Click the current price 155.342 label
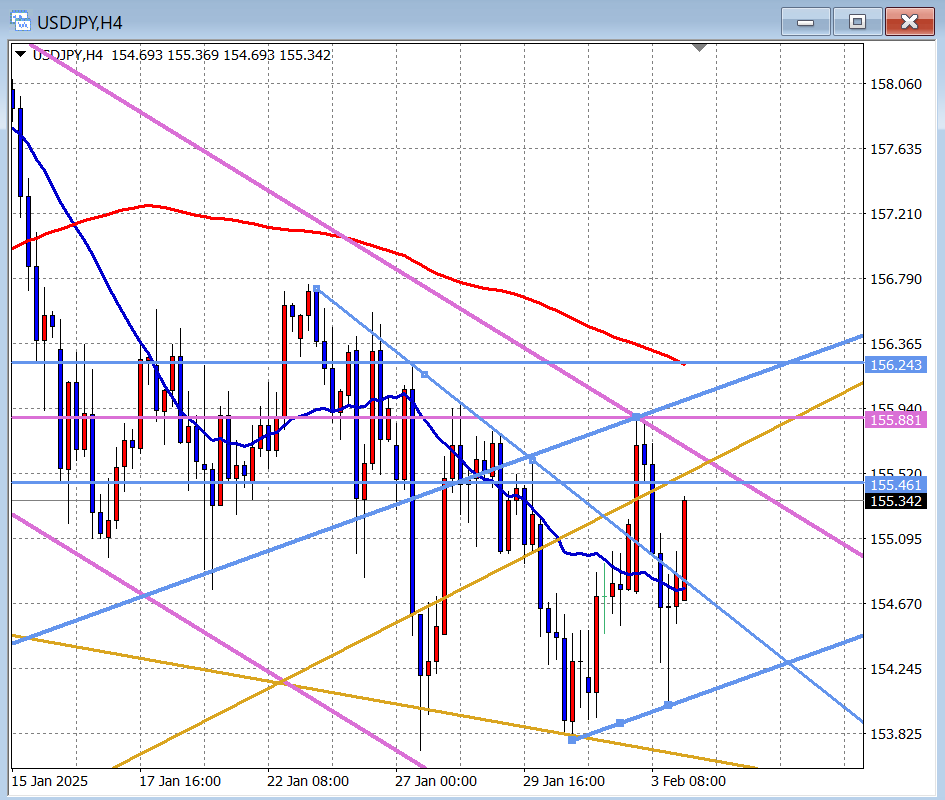This screenshot has height=800, width=945. coord(896,500)
